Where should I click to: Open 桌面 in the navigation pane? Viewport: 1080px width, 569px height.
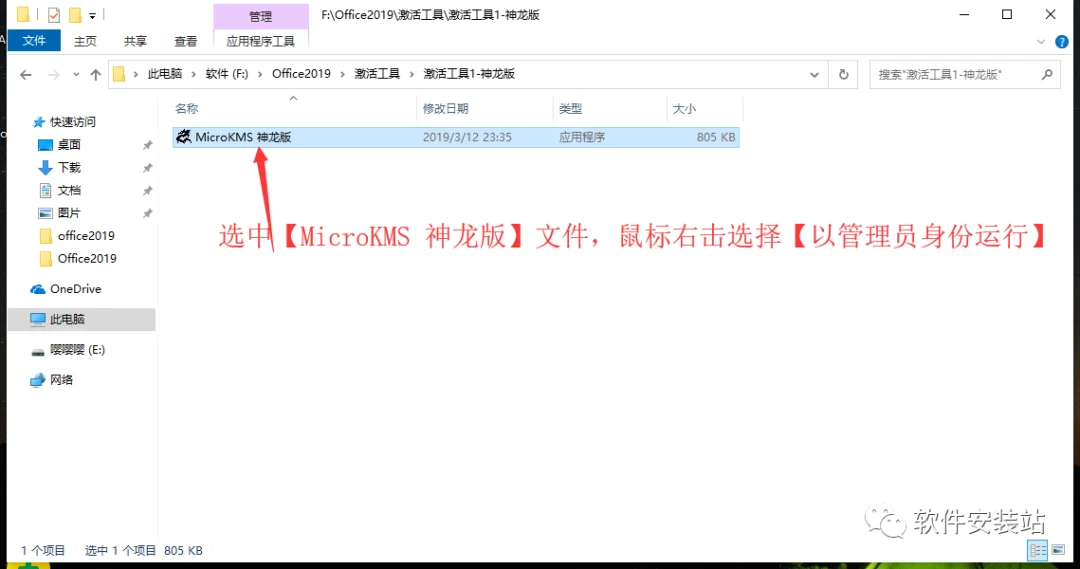(69, 145)
